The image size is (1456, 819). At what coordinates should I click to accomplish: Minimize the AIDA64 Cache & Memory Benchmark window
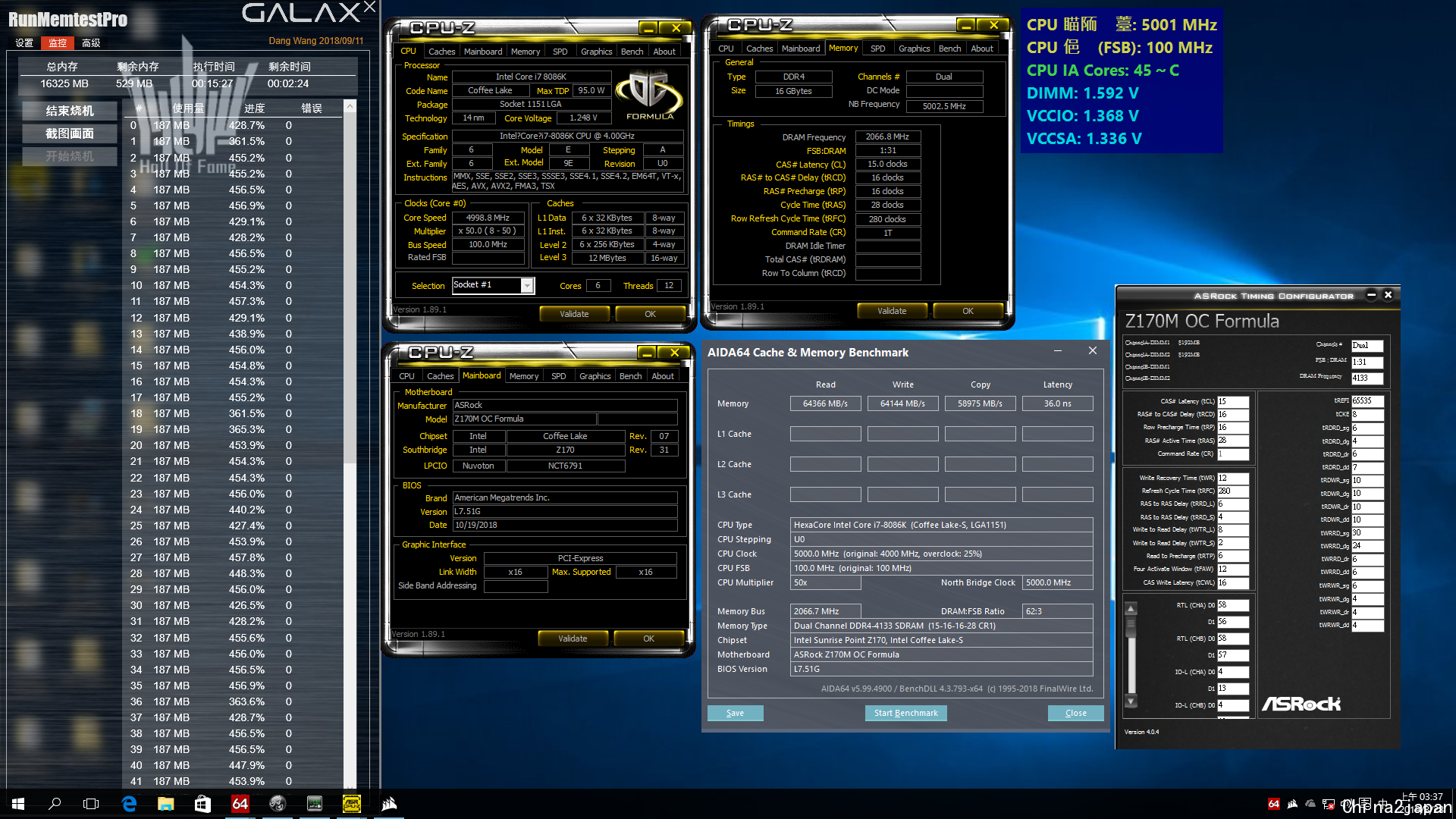[1058, 351]
